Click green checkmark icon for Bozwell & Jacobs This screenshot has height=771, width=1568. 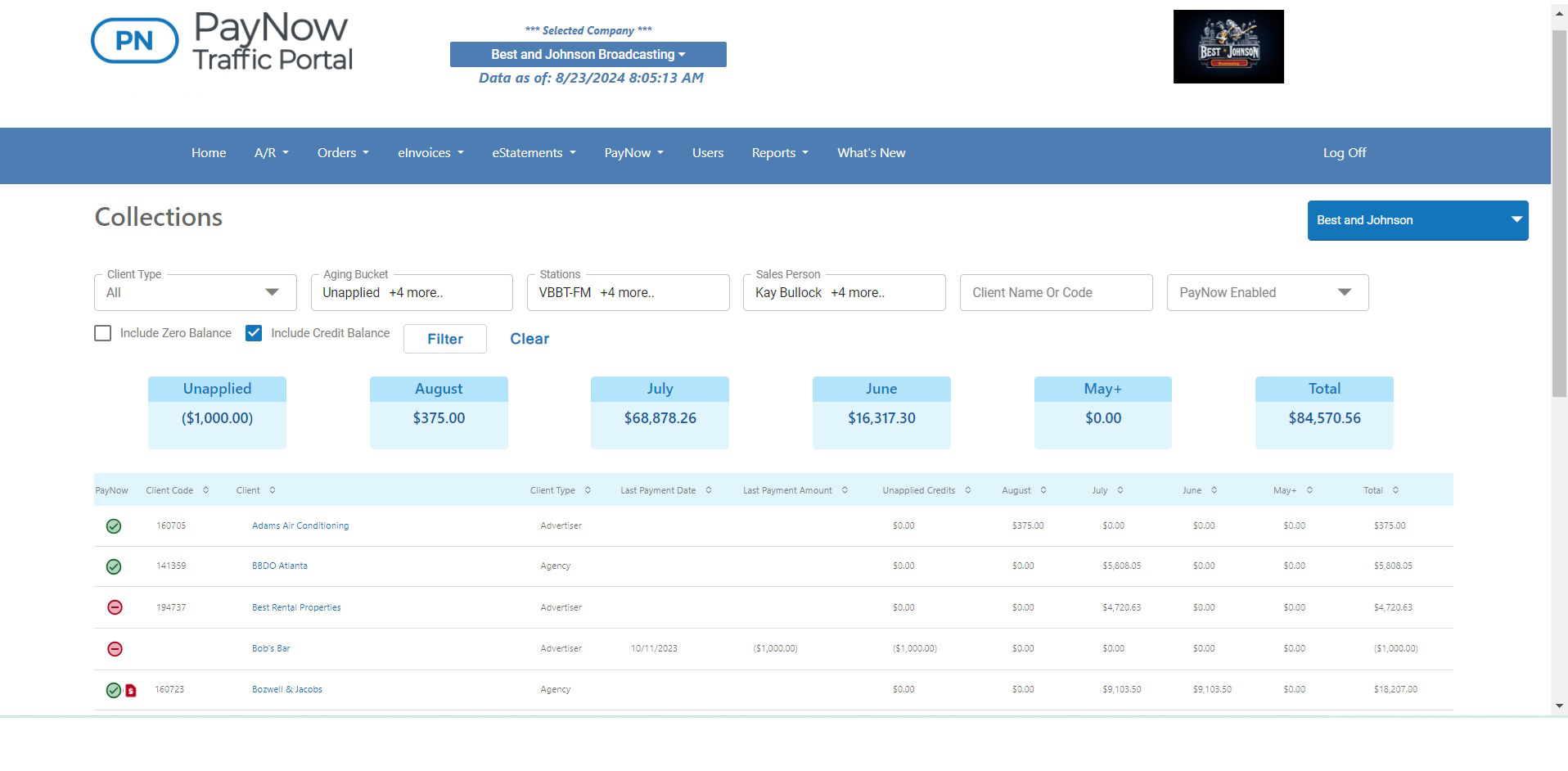tap(114, 690)
